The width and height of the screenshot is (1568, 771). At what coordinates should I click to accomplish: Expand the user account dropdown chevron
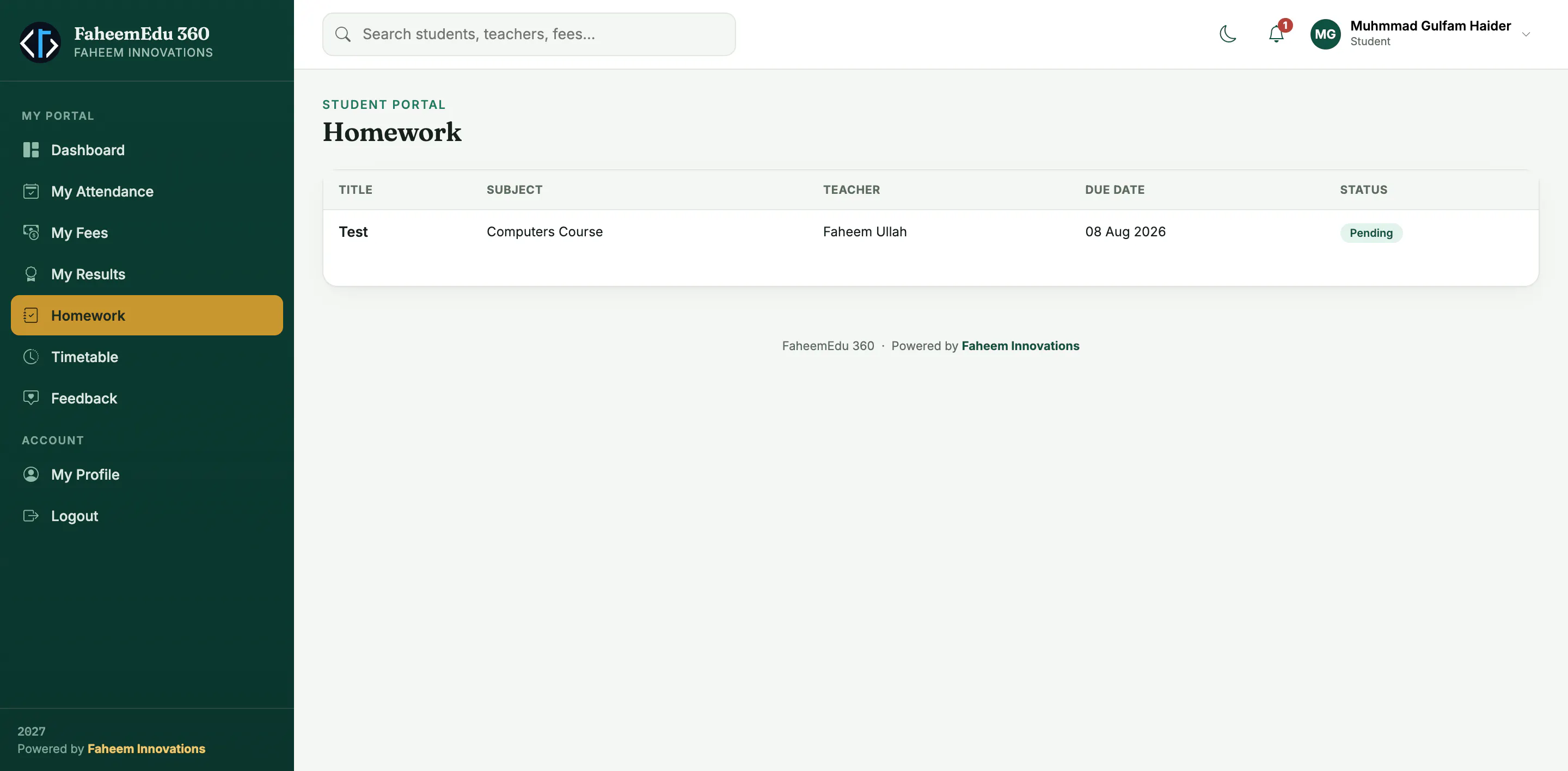point(1526,34)
